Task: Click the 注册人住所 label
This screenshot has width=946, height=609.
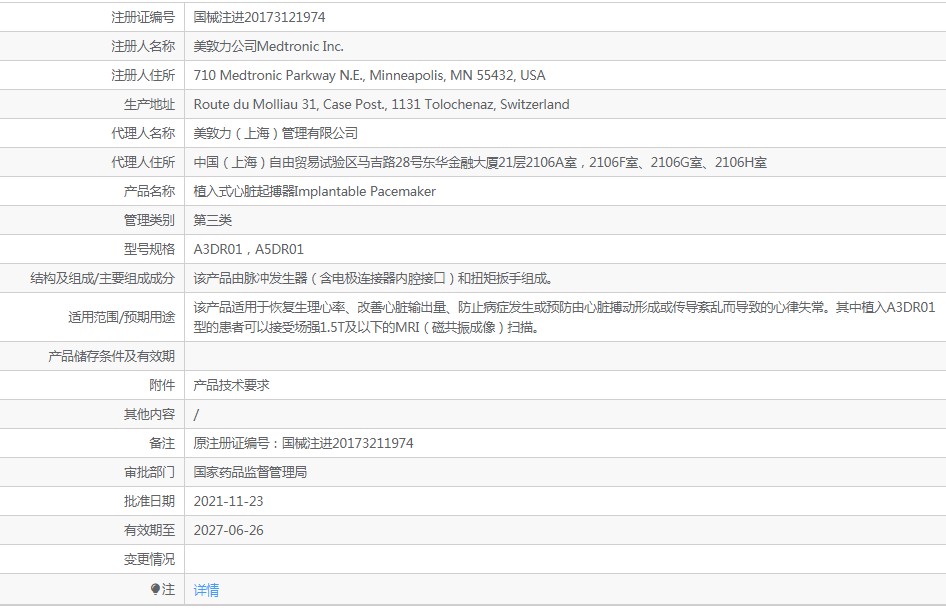Action: (143, 75)
